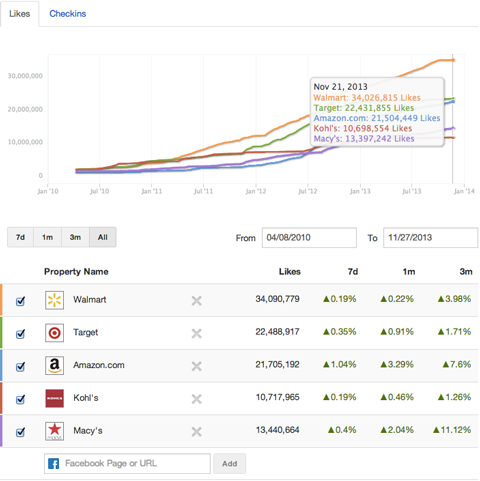Click the green Target endpoint marker on chart
Screen dimensions: 480x481
pyautogui.click(x=453, y=99)
